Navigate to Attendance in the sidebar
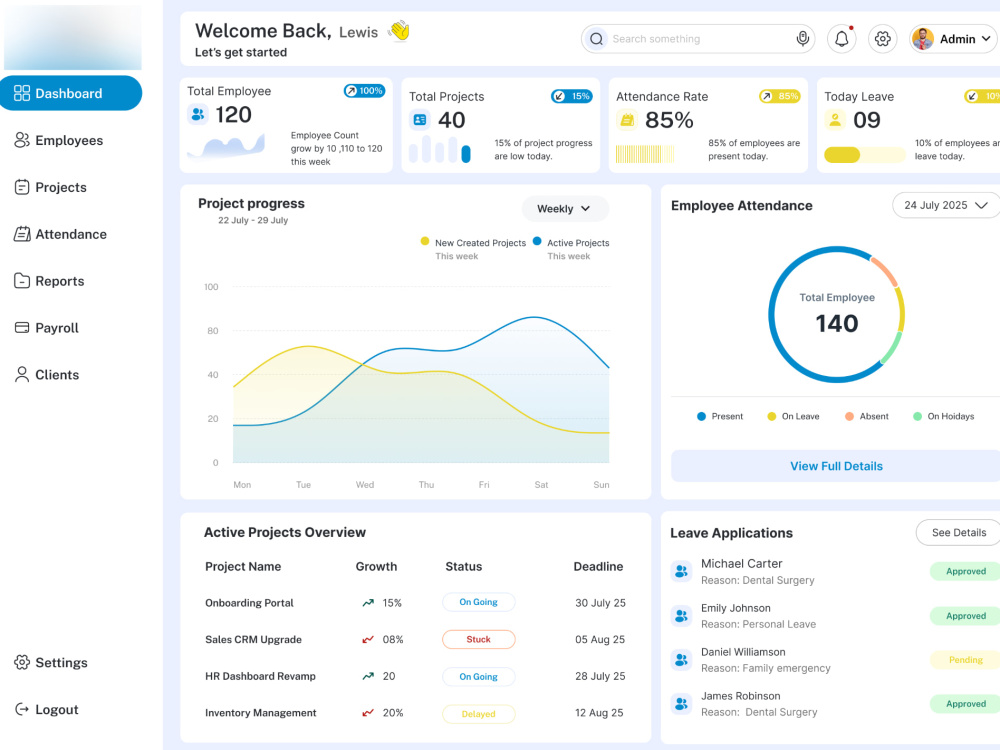 (61, 234)
